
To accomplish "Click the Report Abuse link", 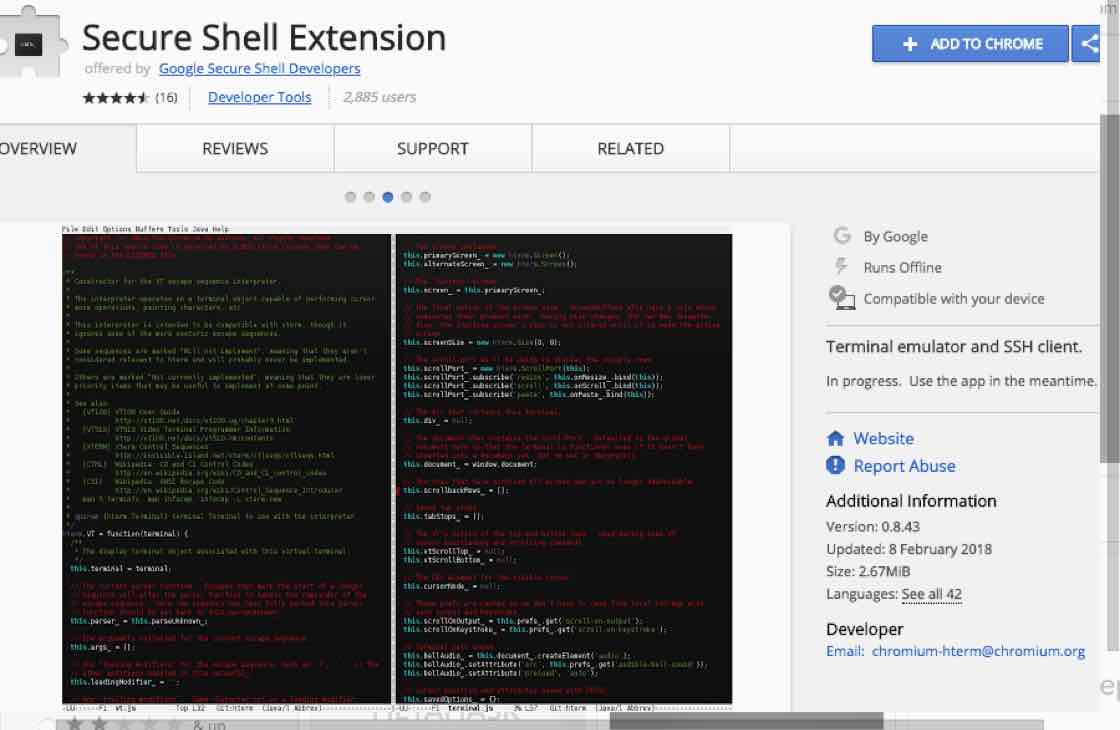I will pos(904,466).
